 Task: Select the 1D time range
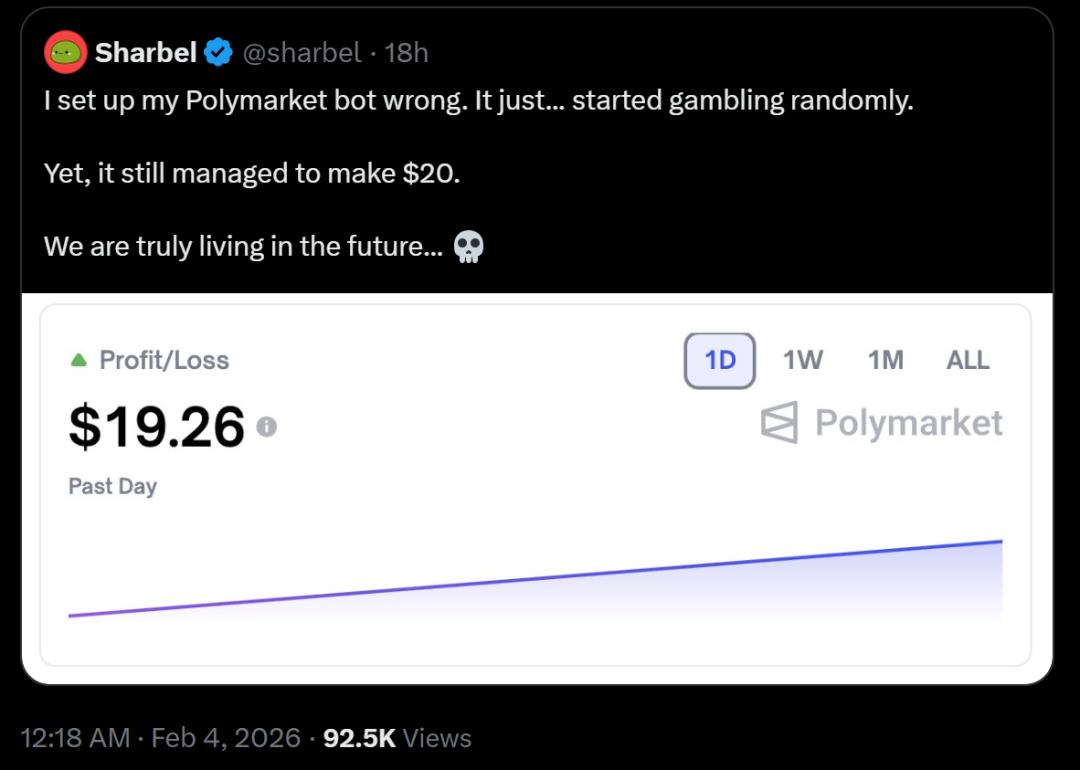[x=719, y=360]
